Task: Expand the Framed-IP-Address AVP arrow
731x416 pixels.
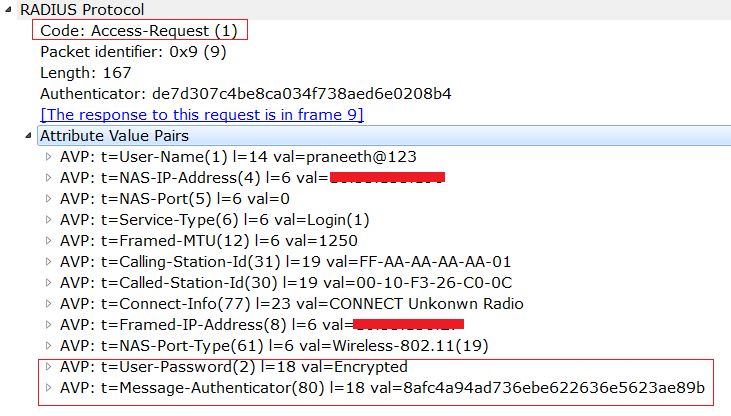Action: [47, 325]
